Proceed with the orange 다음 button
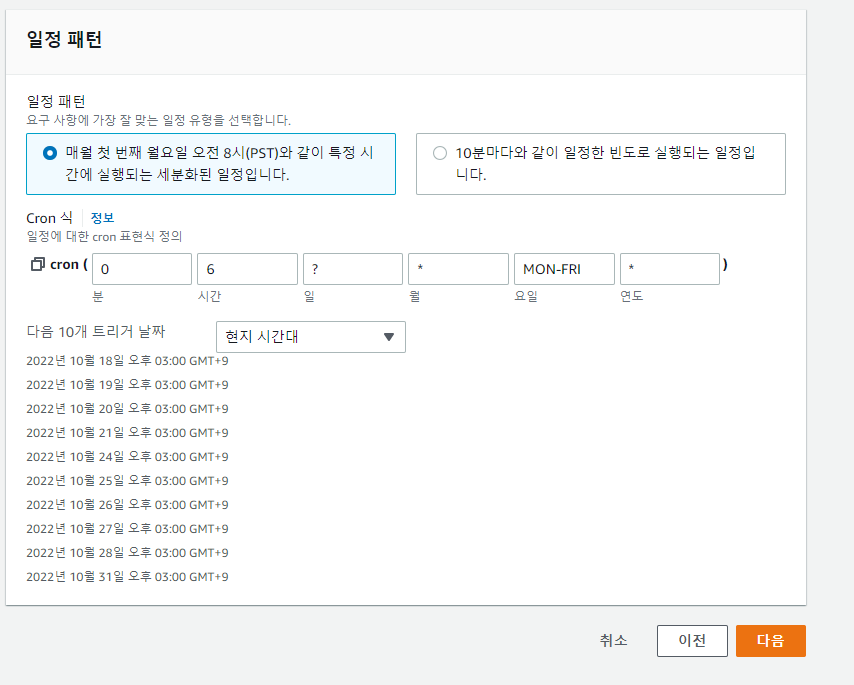This screenshot has height=685, width=854. [x=771, y=641]
